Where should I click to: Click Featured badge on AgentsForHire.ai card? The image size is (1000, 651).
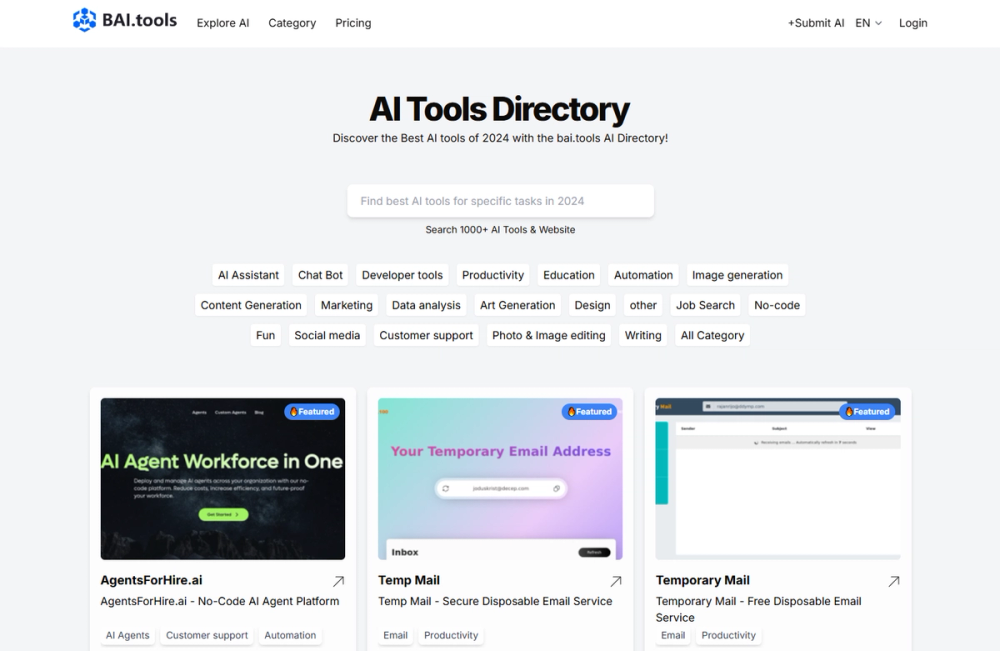(312, 412)
